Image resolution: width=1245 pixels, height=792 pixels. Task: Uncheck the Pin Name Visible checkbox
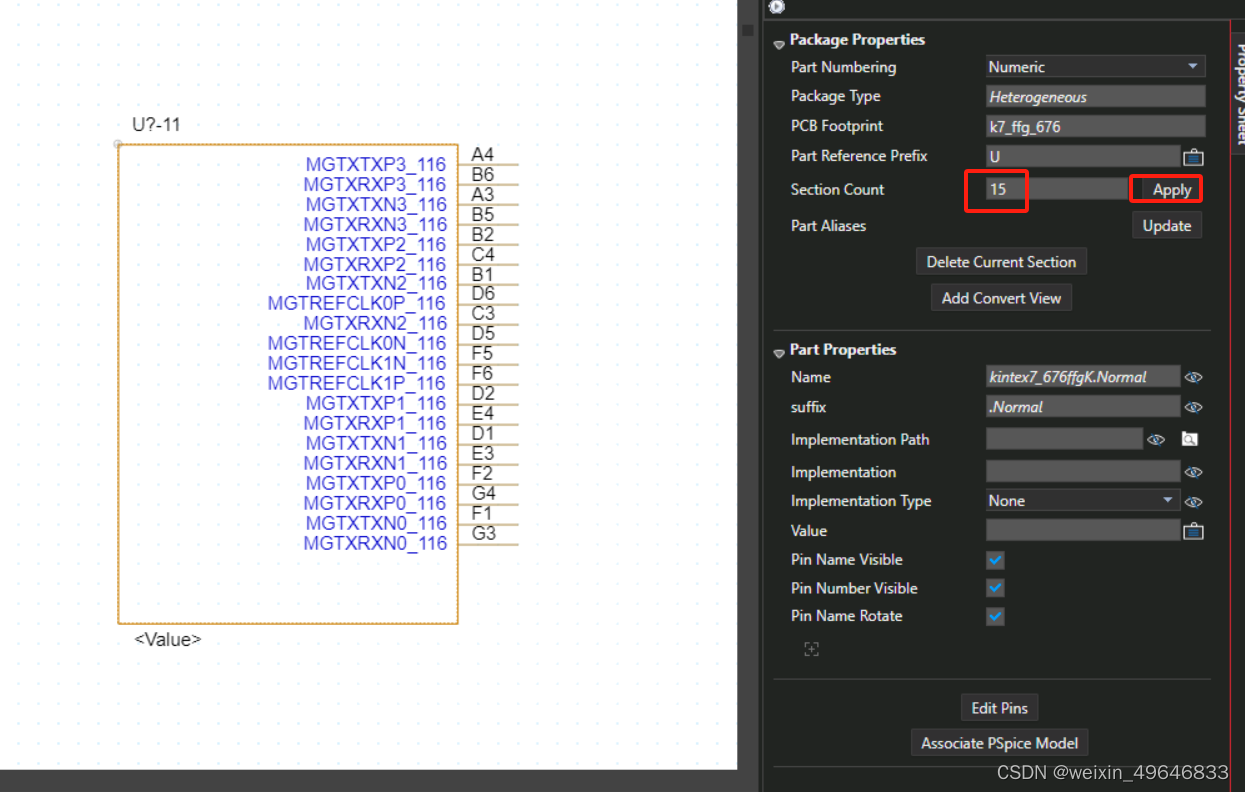point(995,560)
